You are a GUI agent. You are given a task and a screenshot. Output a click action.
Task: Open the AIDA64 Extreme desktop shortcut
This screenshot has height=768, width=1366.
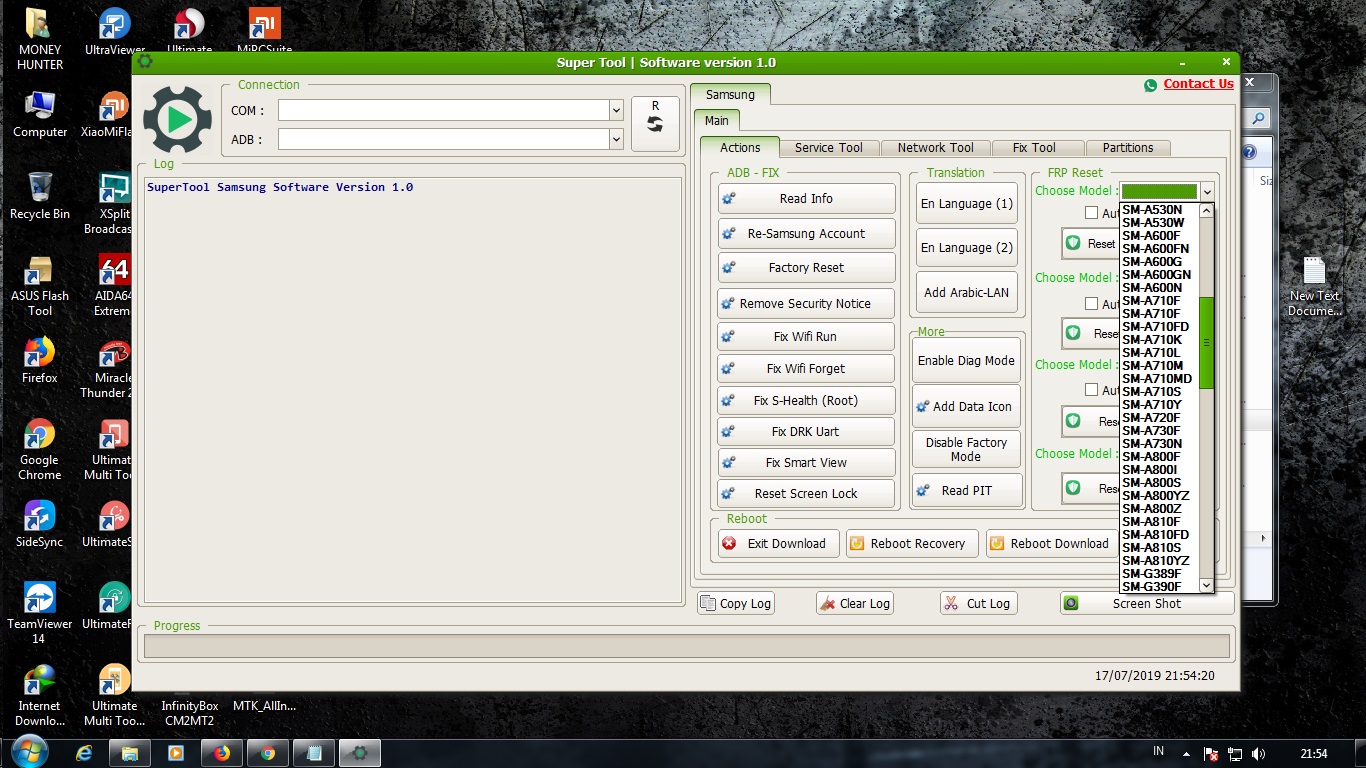113,286
